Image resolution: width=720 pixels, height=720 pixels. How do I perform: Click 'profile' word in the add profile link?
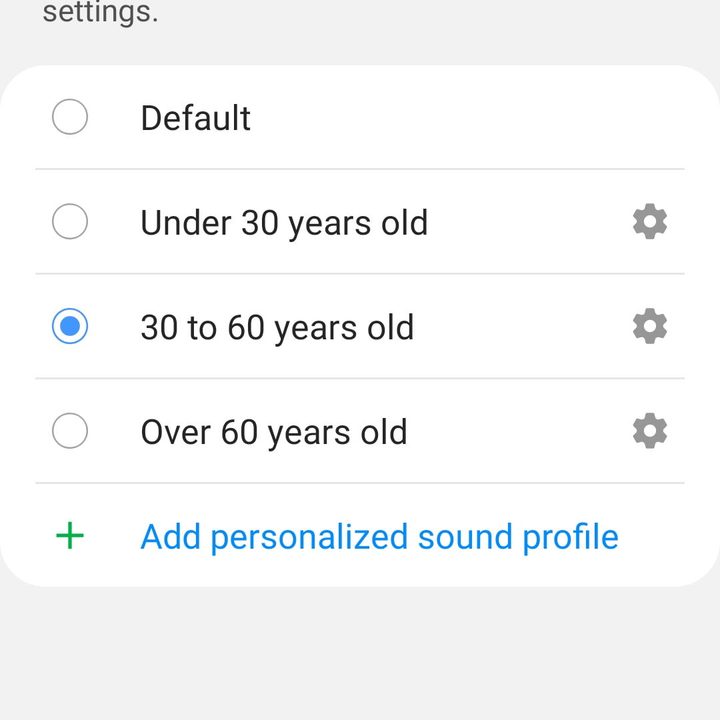[x=570, y=537]
